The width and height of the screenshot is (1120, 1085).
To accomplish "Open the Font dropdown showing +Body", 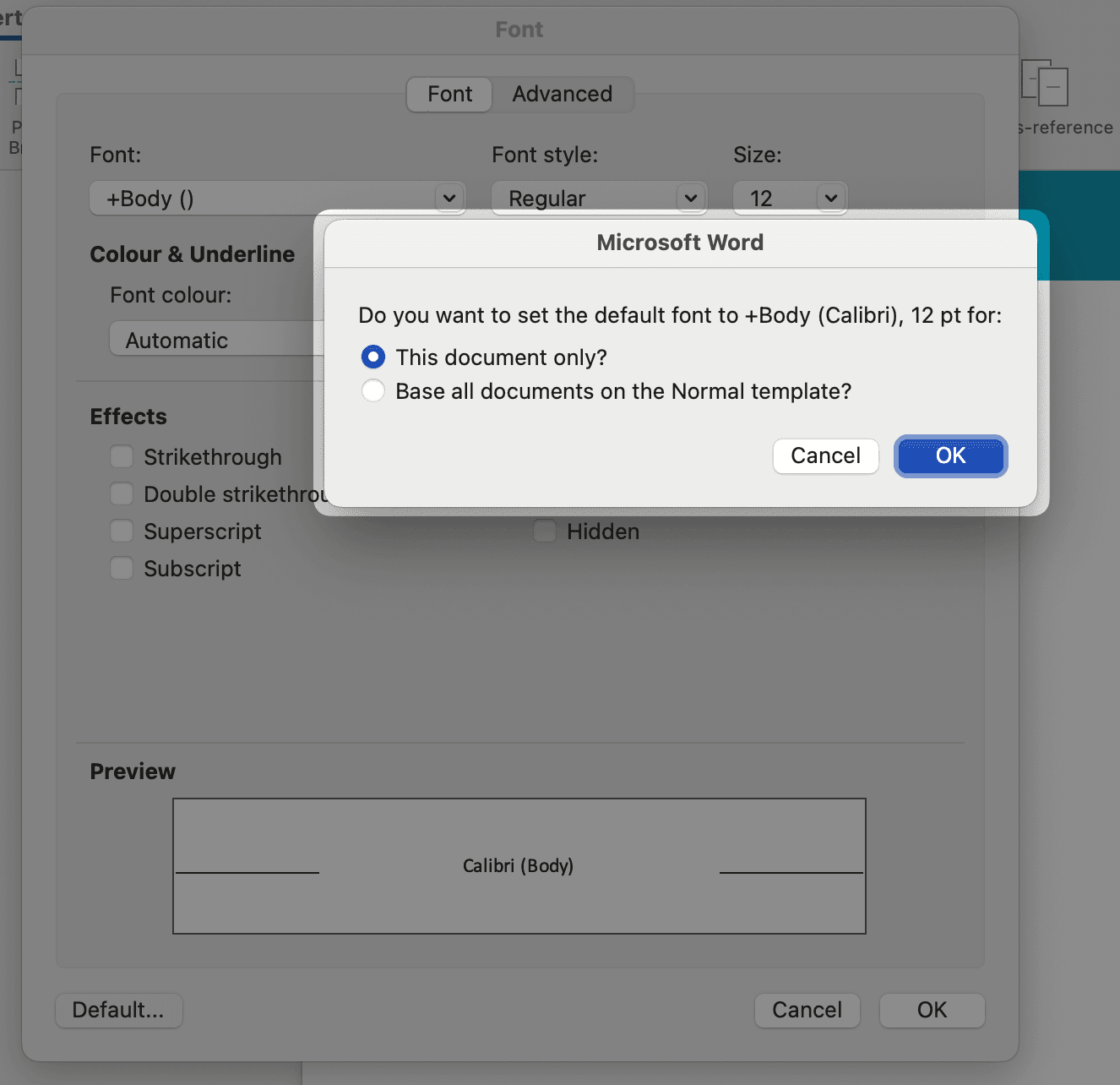I will click(449, 198).
